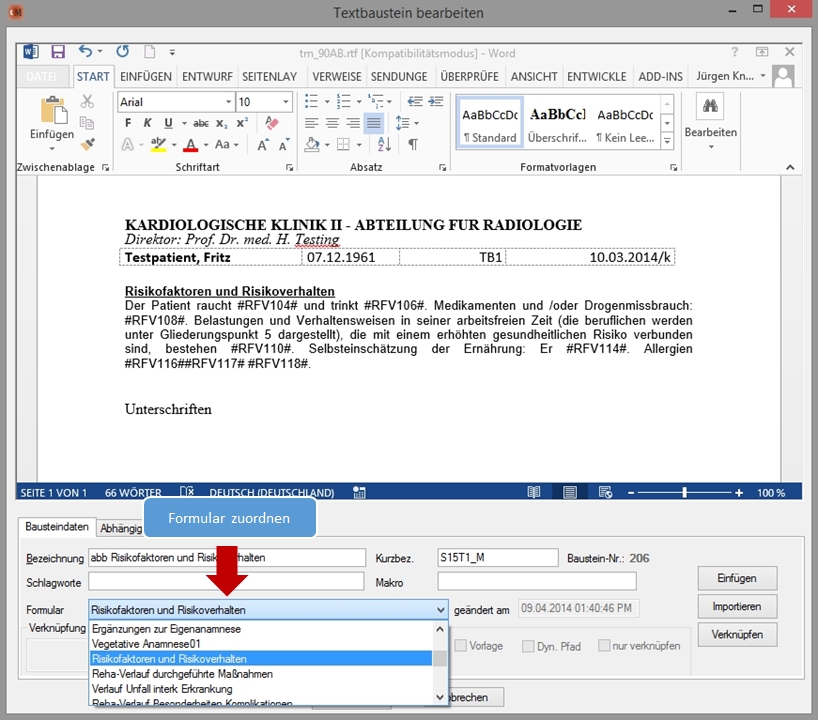
Task: Switch to web layout view icon
Action: pos(605,492)
